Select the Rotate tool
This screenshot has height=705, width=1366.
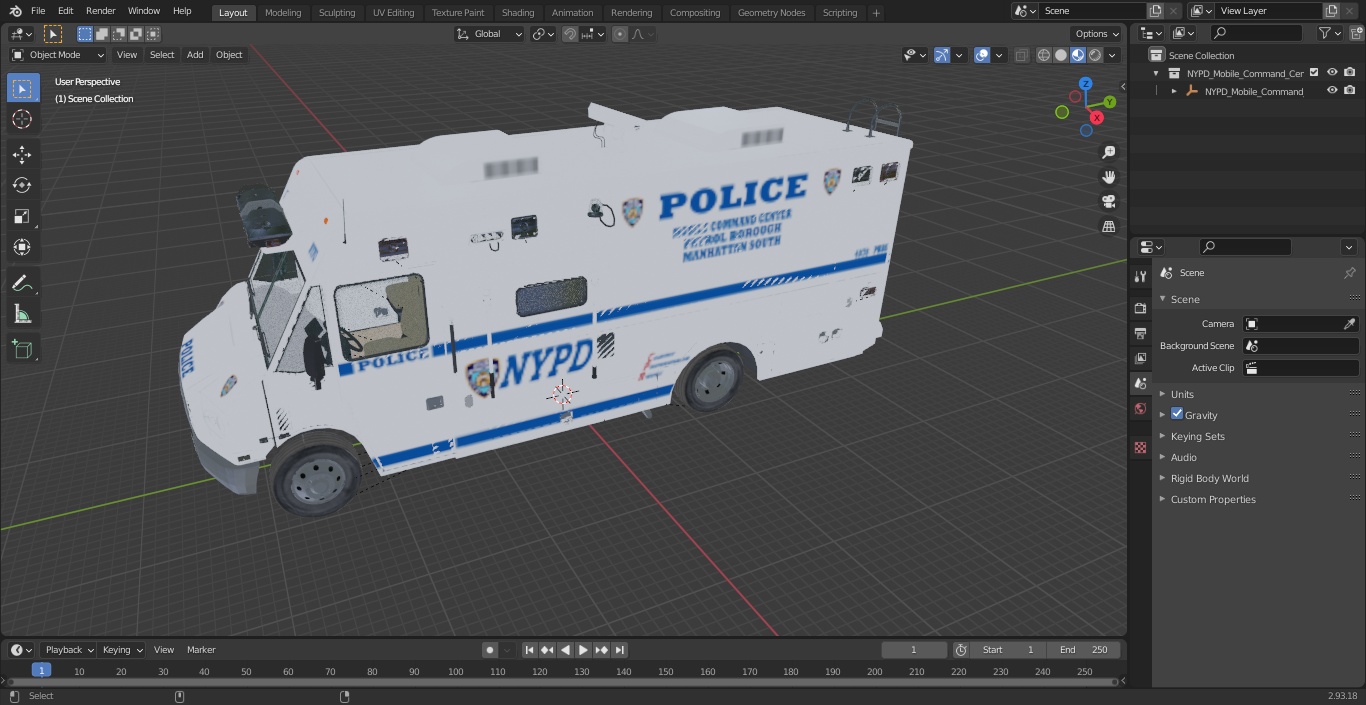point(22,185)
